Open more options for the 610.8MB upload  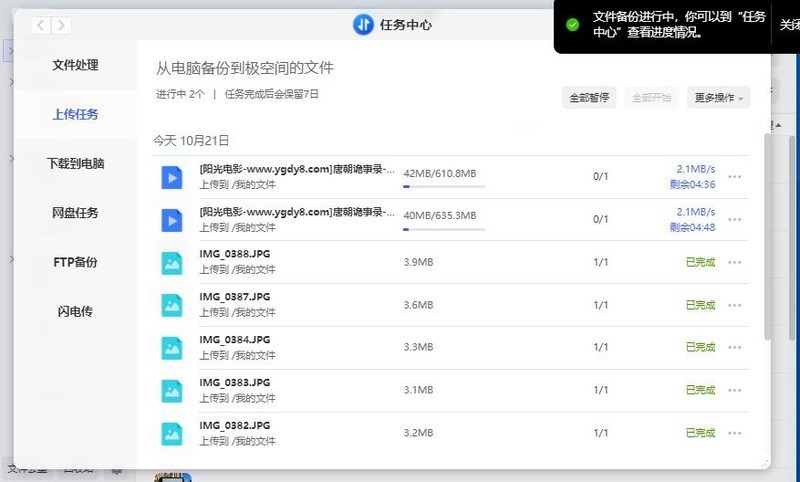click(x=735, y=176)
